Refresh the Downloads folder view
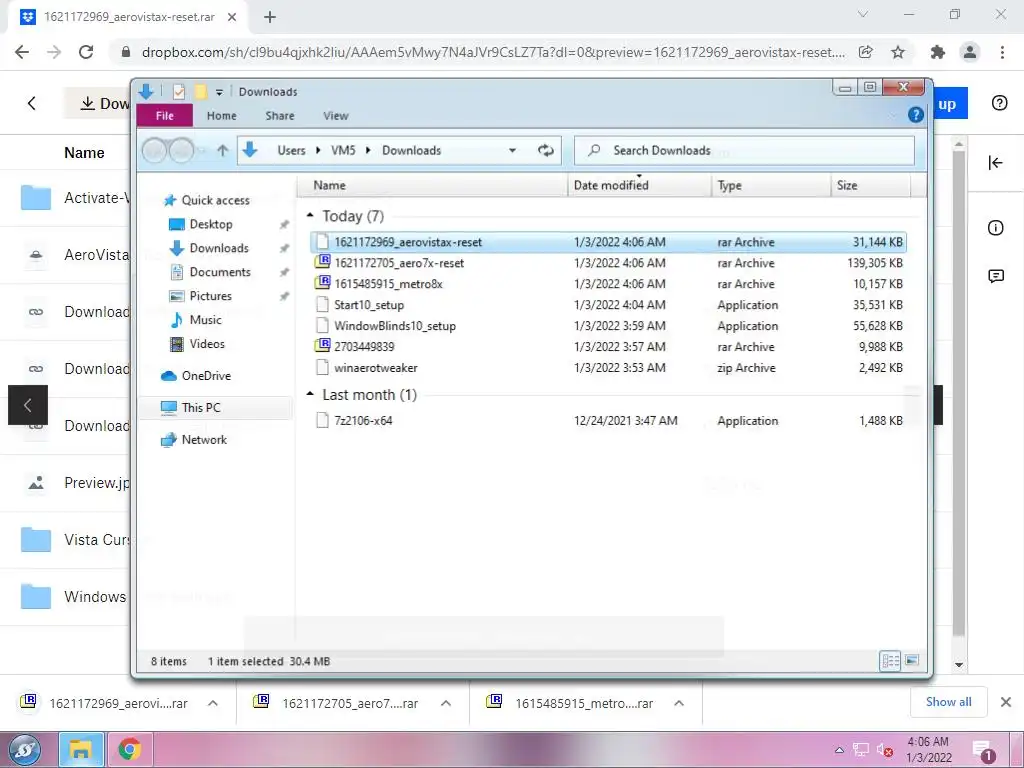 click(545, 151)
